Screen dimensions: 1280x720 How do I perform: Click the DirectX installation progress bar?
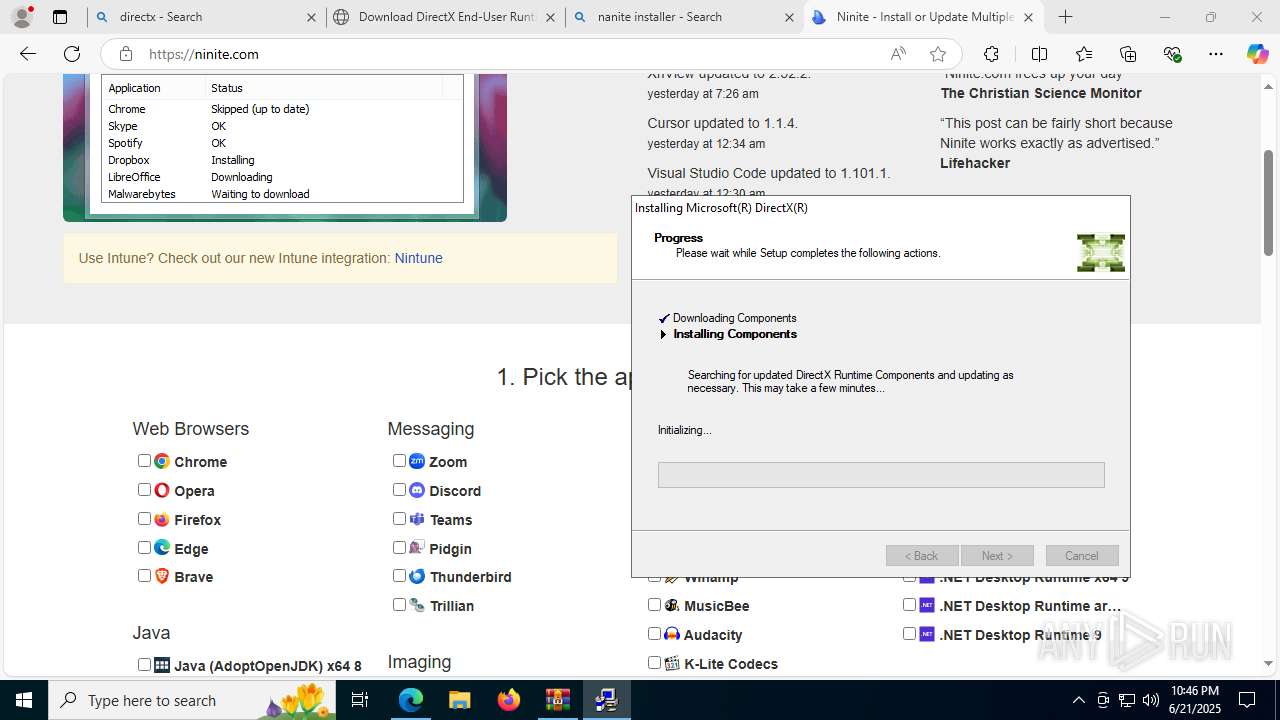(x=881, y=475)
